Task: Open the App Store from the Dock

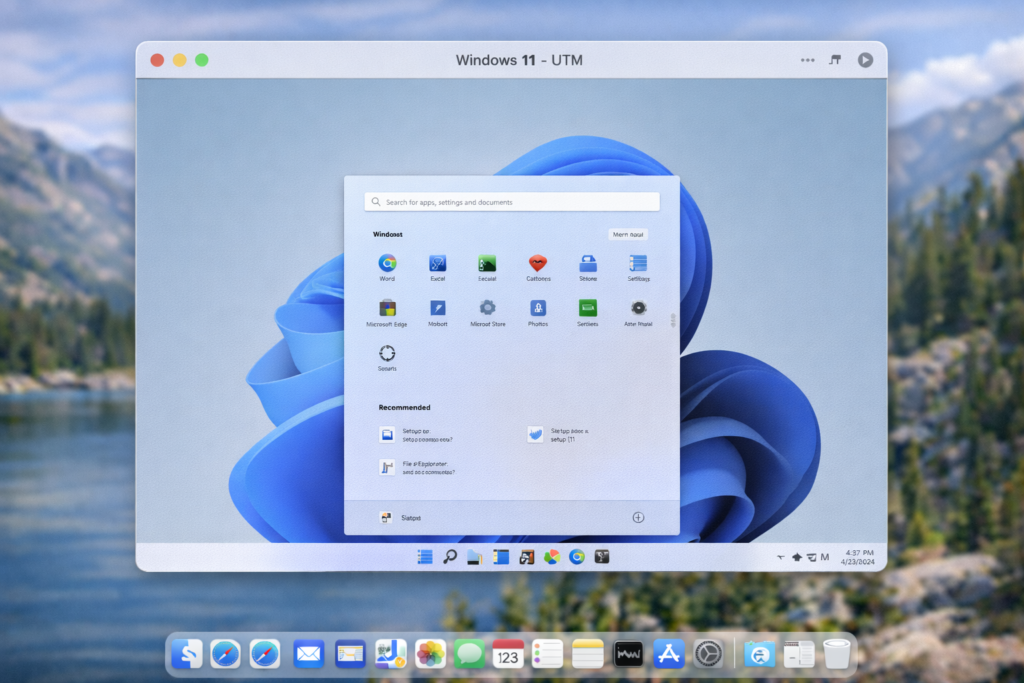Action: click(x=668, y=654)
